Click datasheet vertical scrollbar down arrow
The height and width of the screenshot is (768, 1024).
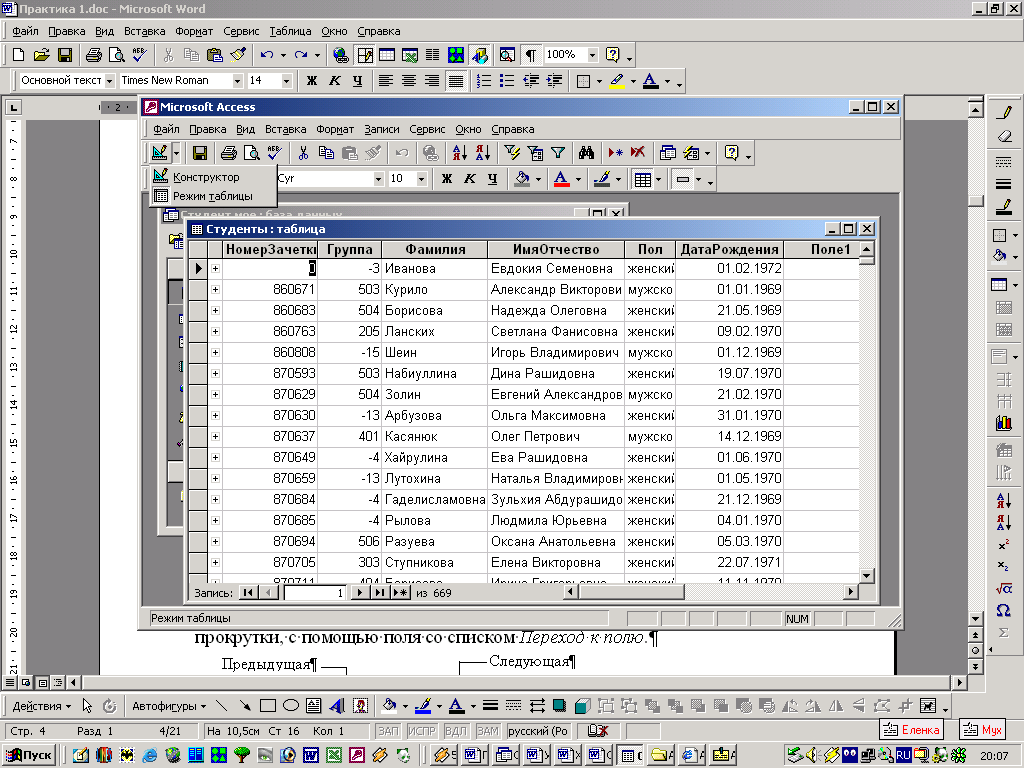coord(867,575)
